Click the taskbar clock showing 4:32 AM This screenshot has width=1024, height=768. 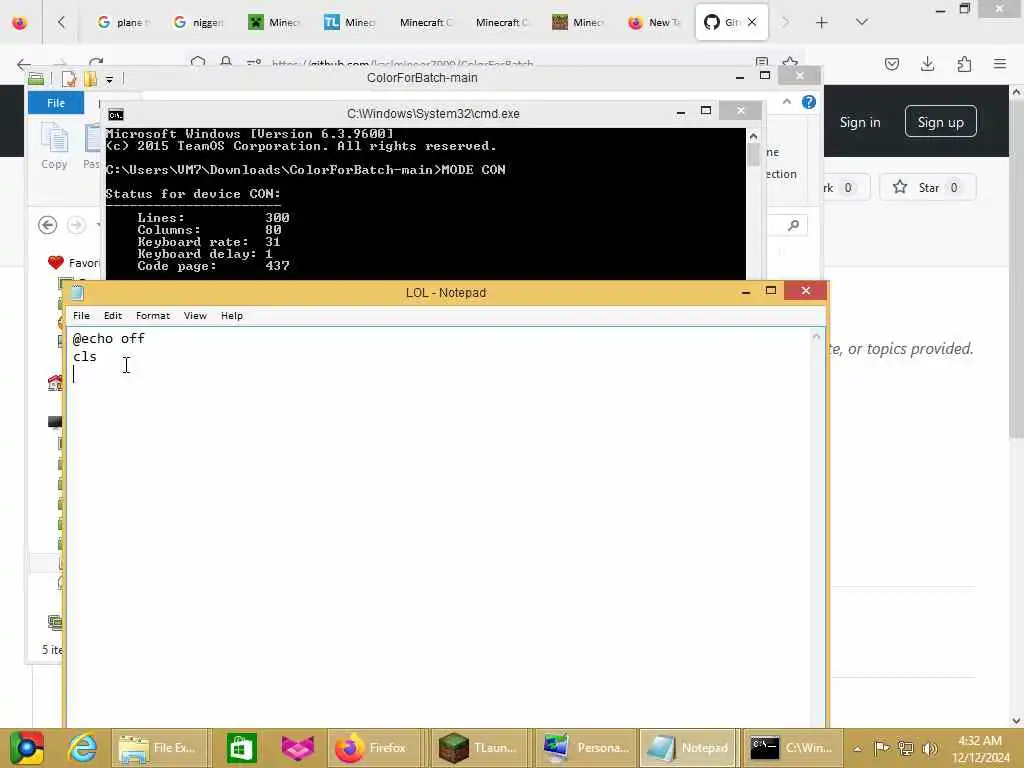coord(980,749)
